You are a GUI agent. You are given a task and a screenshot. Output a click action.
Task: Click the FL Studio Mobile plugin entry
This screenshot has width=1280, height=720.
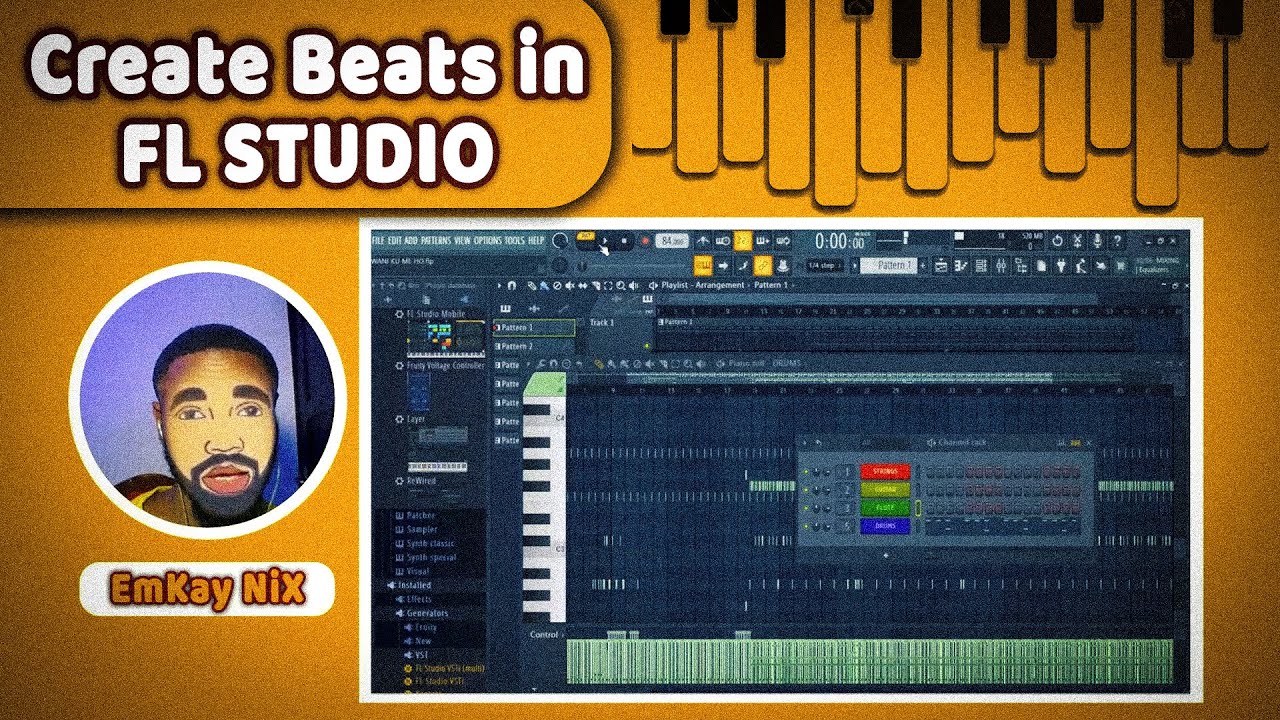point(436,313)
